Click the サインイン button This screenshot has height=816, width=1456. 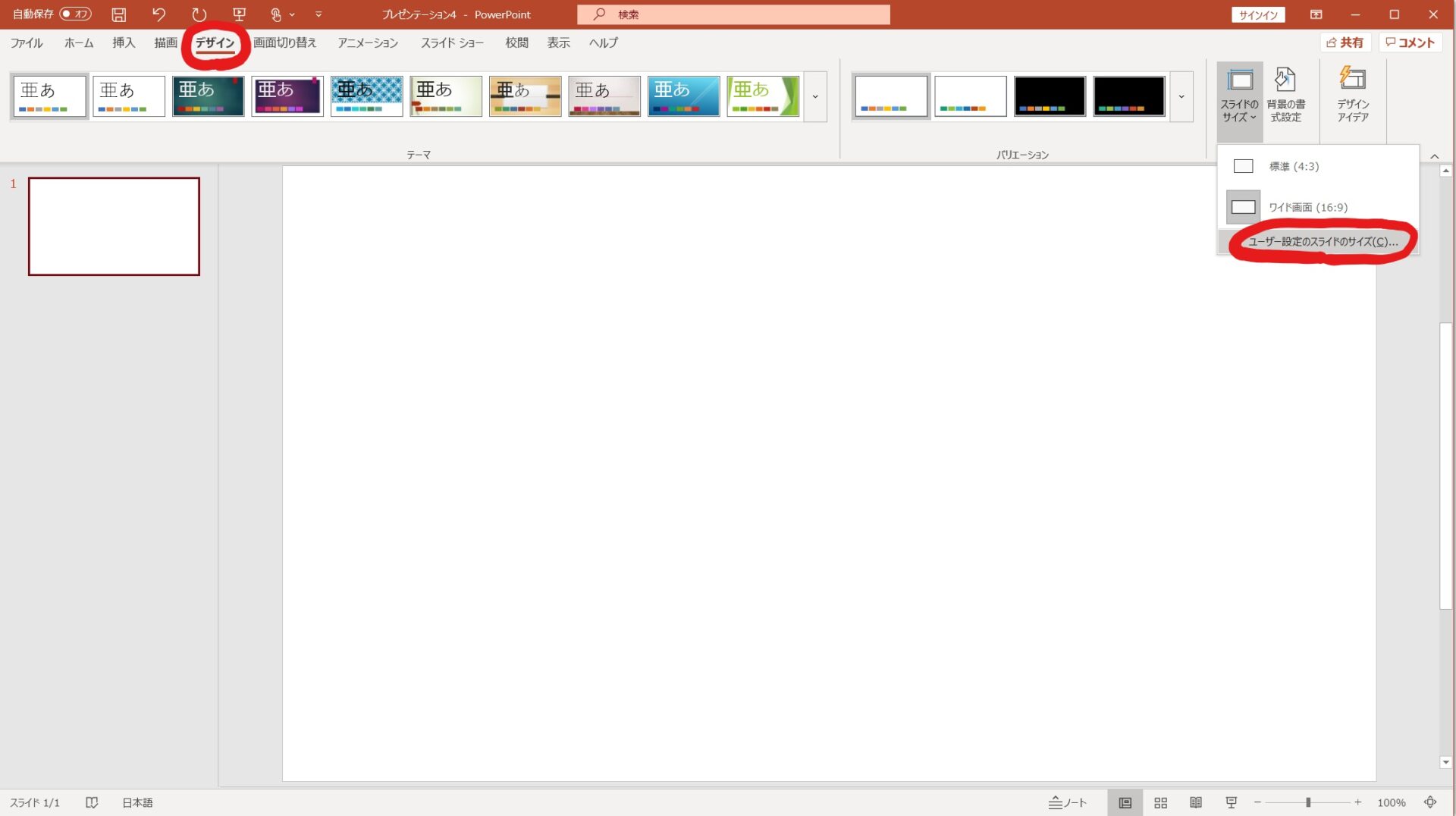1258,14
